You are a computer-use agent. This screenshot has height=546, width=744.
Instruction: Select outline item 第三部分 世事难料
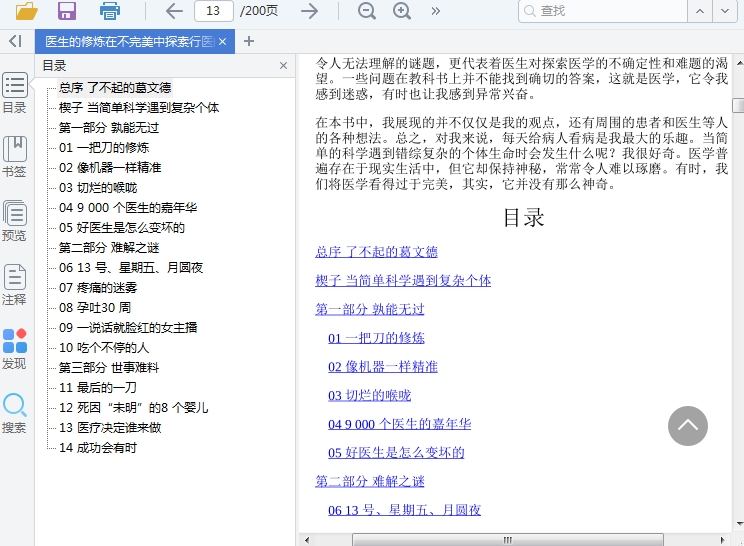[x=109, y=368]
